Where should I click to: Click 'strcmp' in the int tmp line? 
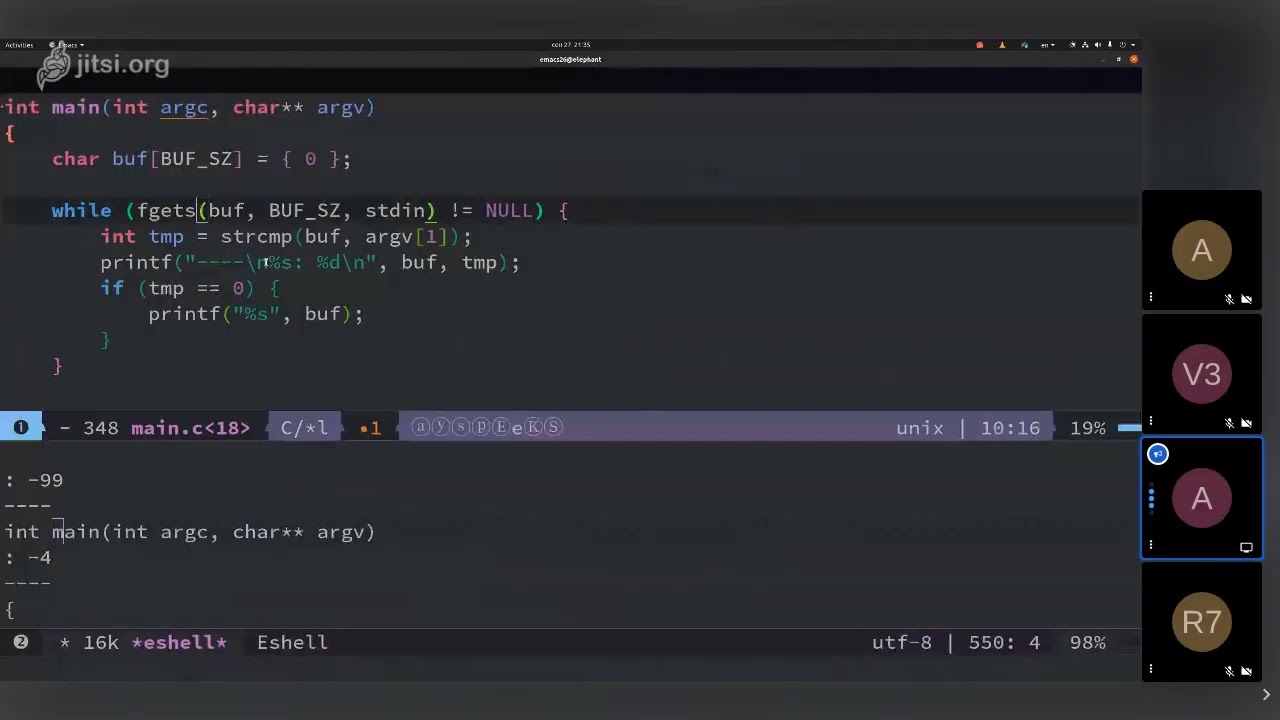point(256,237)
